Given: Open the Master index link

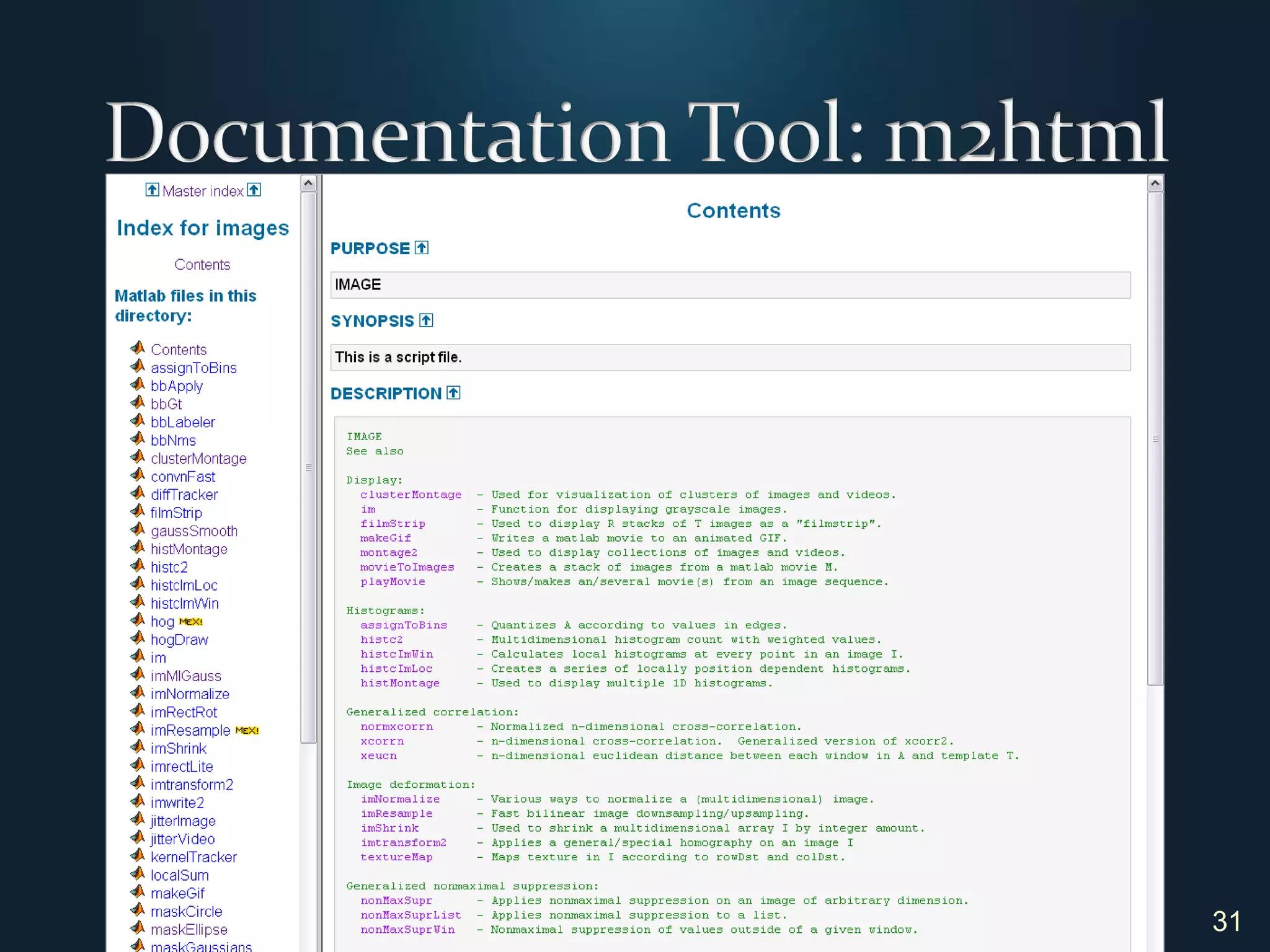Looking at the screenshot, I should tap(203, 191).
